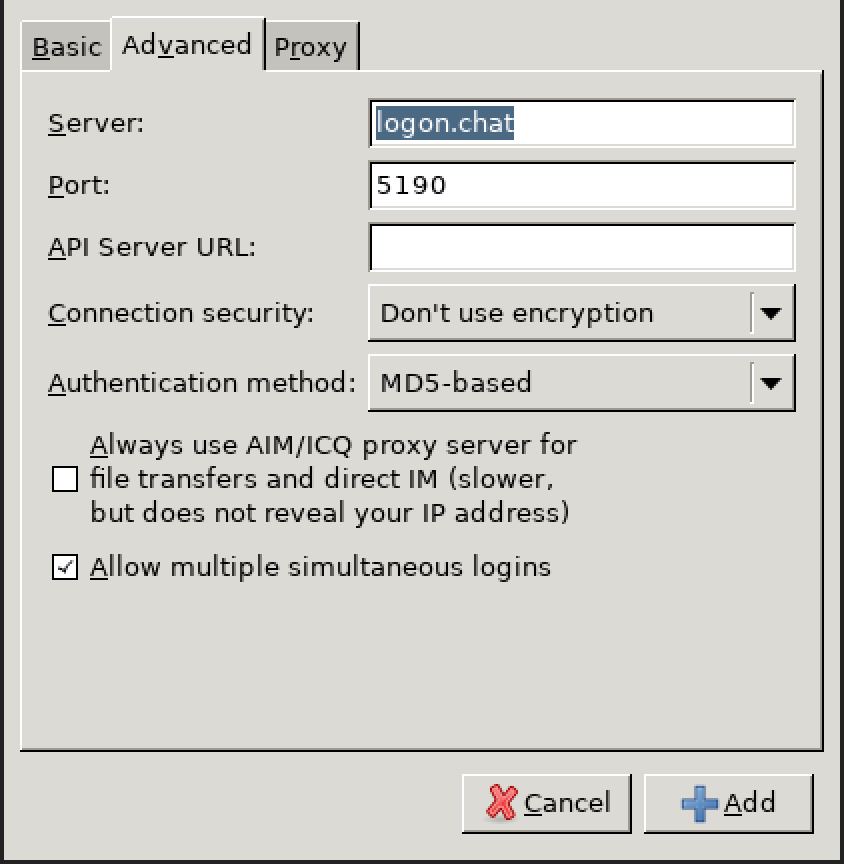Click the Connection security: label
844x864 pixels.
[181, 313]
